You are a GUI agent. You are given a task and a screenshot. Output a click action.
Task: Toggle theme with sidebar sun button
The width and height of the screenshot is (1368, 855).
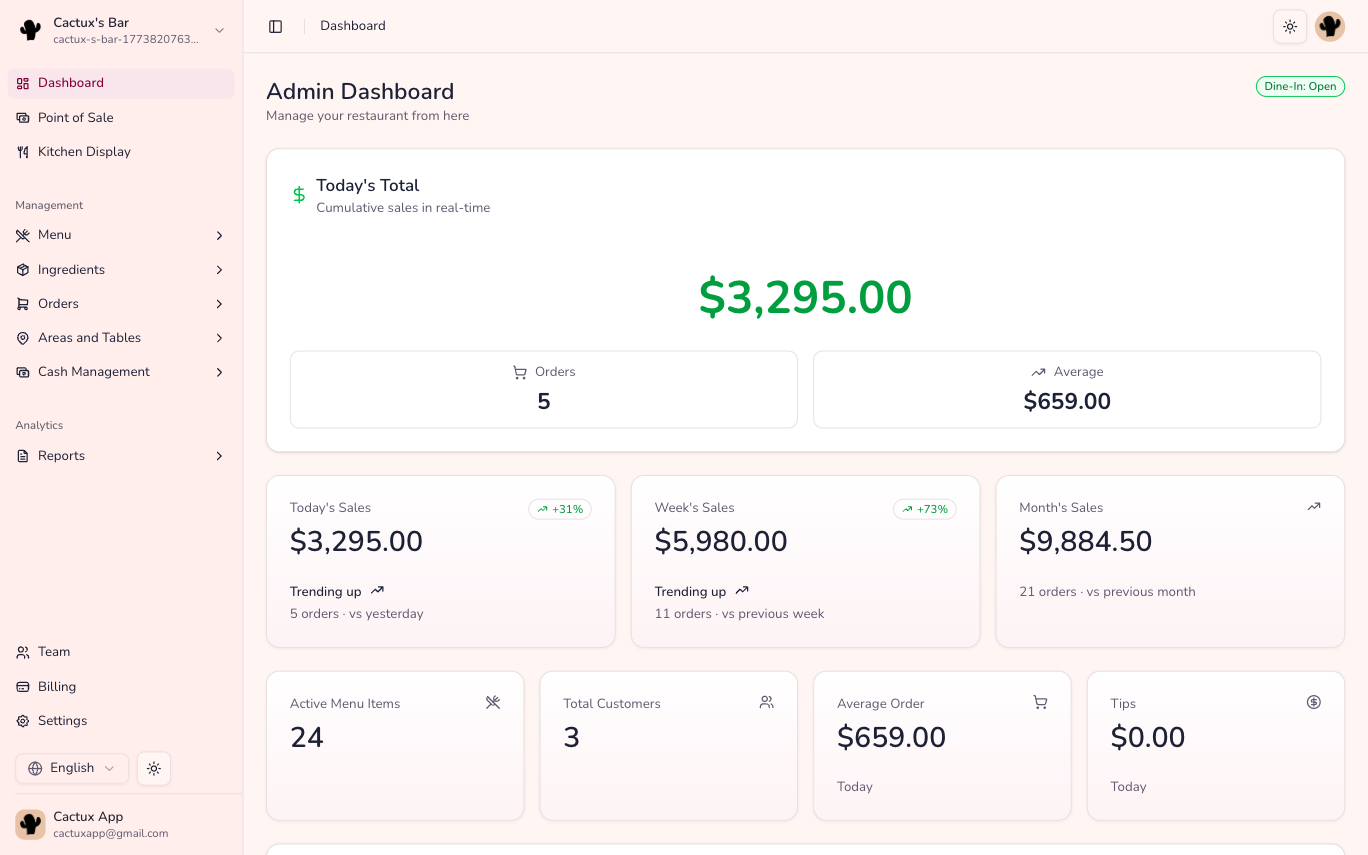click(154, 768)
